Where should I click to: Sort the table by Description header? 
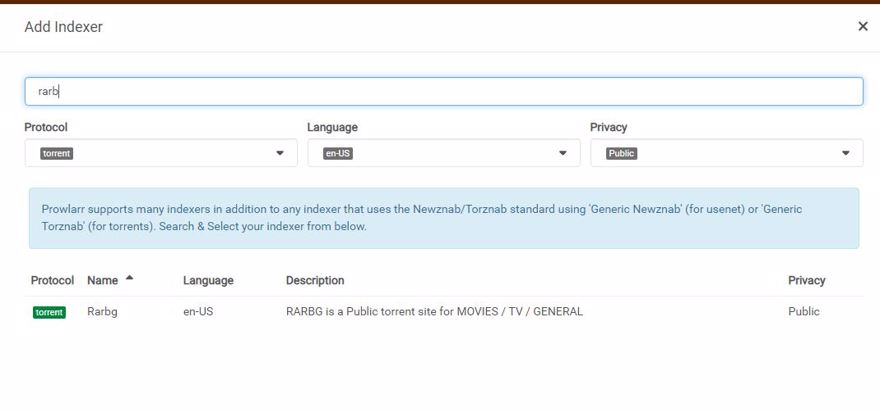tap(315, 280)
